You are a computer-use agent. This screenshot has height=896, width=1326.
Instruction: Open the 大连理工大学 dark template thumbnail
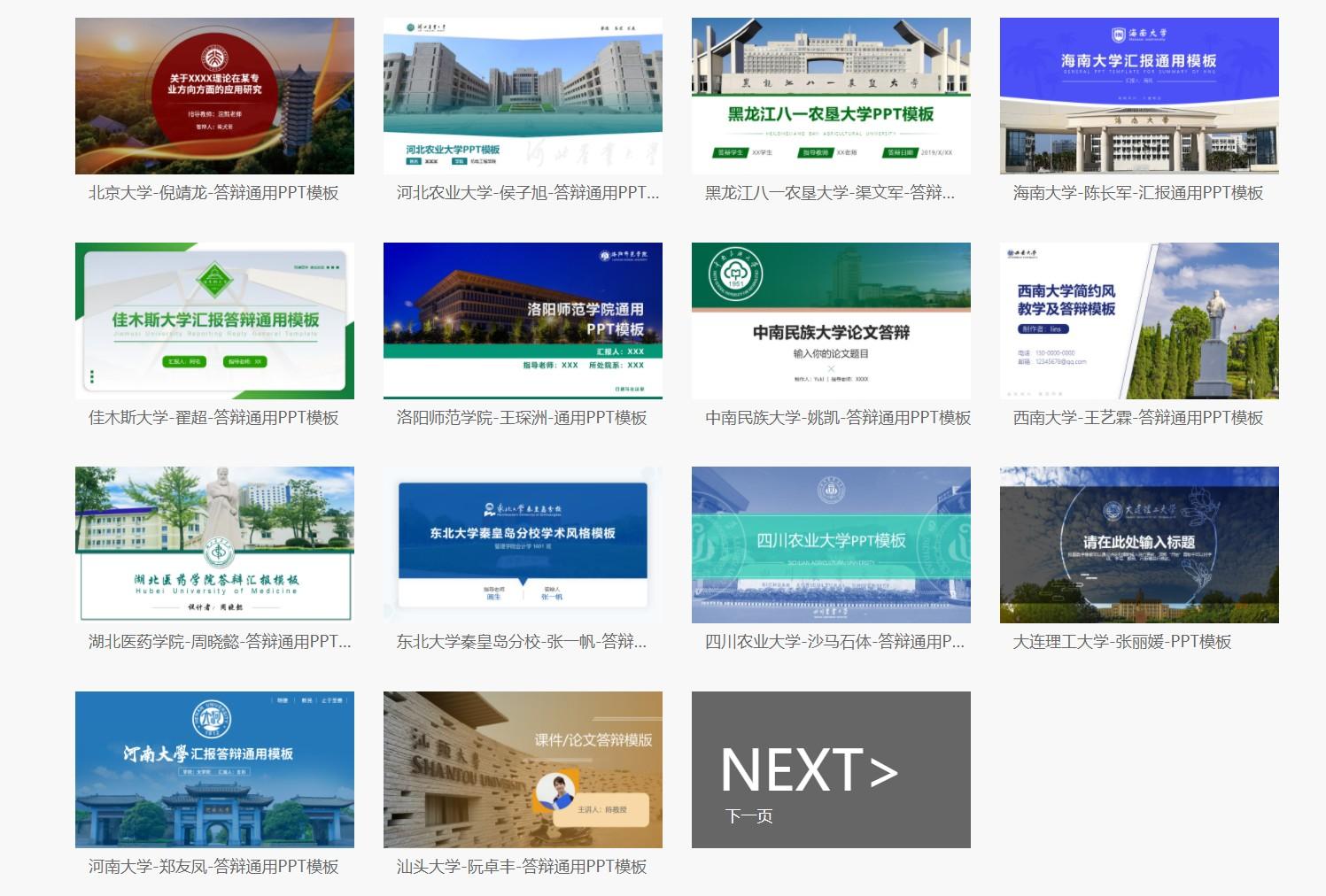point(1139,545)
